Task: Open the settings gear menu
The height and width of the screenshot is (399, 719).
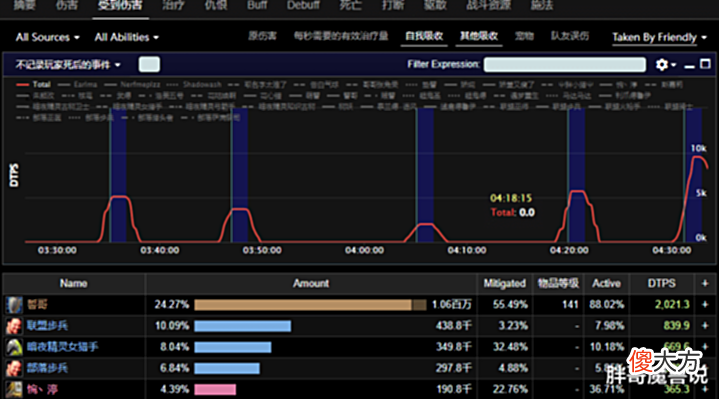Action: pyautogui.click(x=661, y=65)
